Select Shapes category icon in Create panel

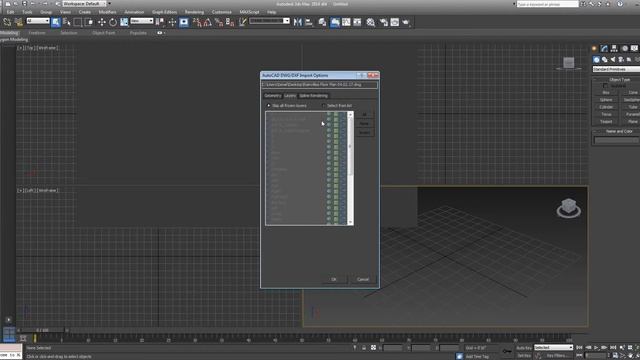604,60
